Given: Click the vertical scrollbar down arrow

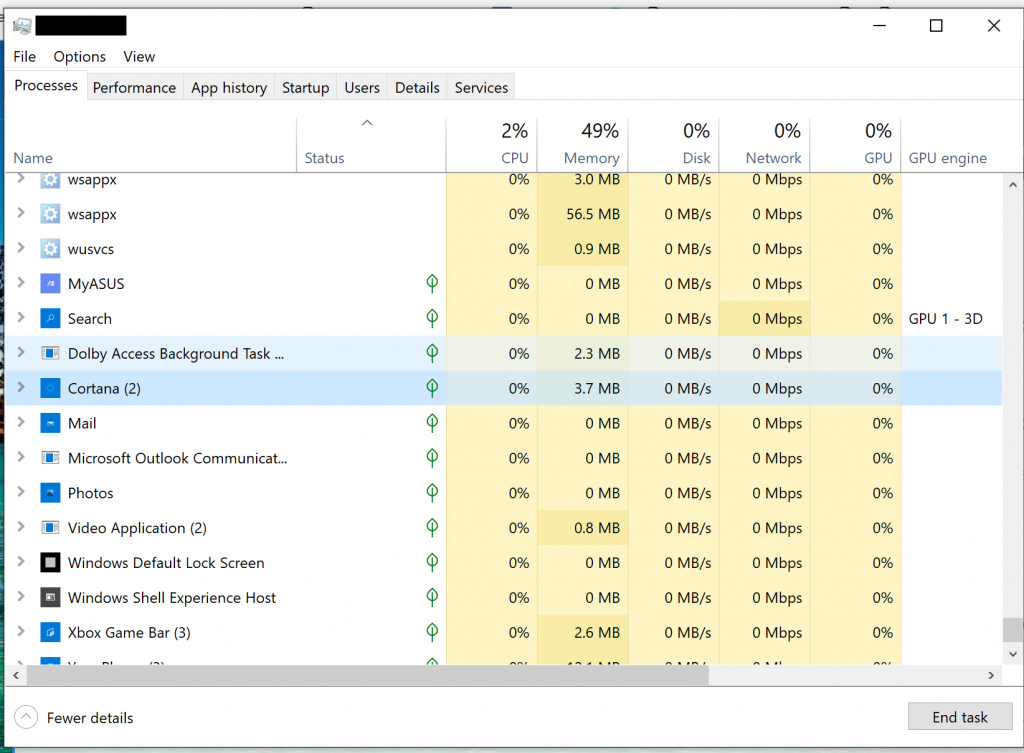Looking at the screenshot, I should coord(1013,654).
